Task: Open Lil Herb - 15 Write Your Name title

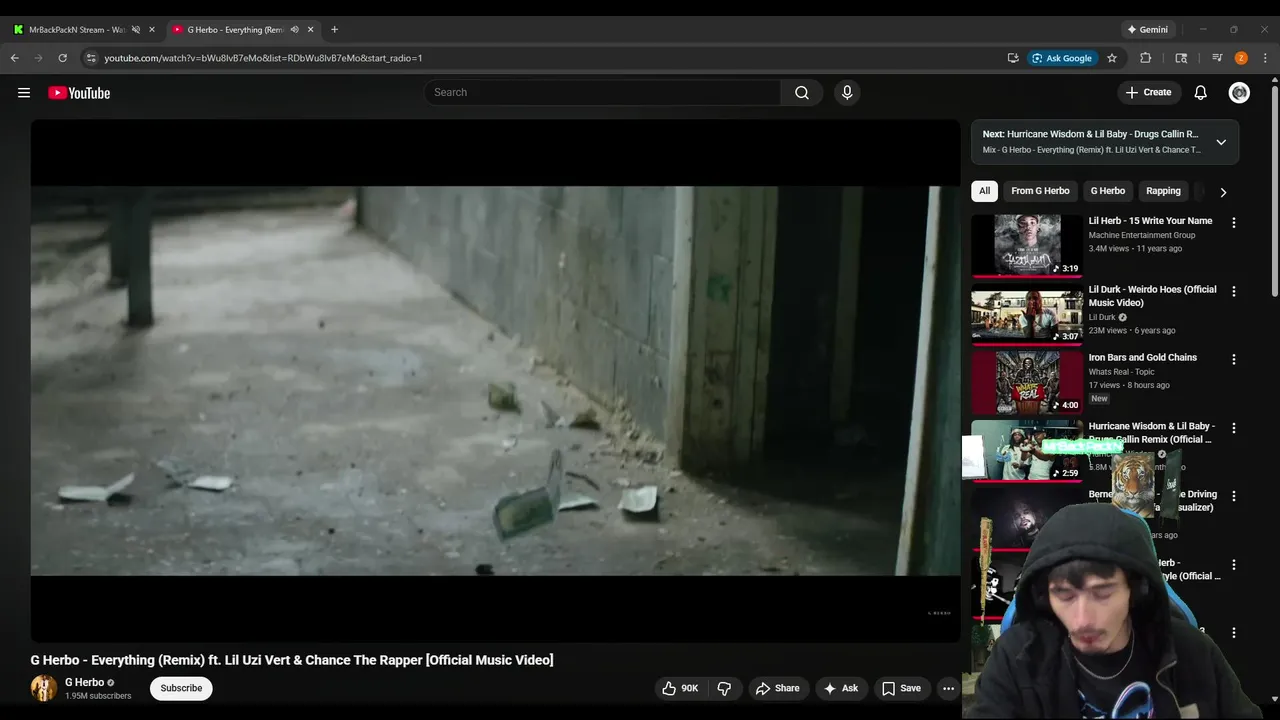Action: pyautogui.click(x=1150, y=221)
